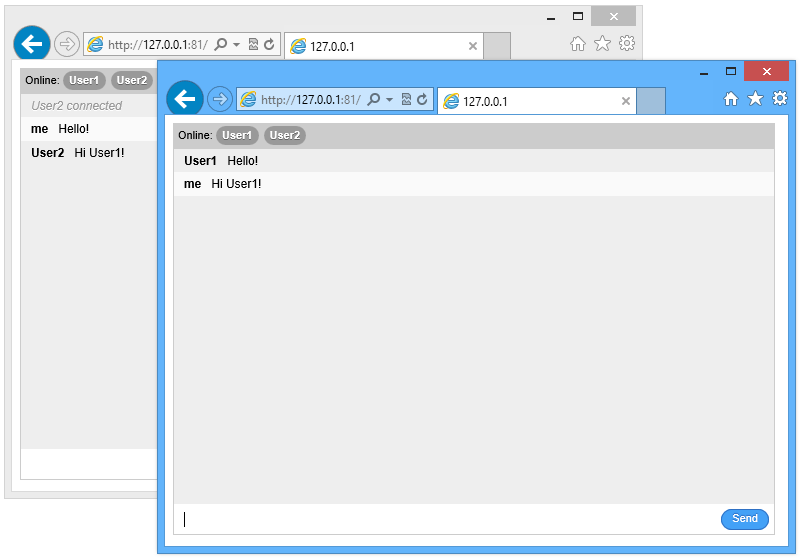The image size is (801, 560).
Task: Open a new tab in front window
Action: click(651, 101)
